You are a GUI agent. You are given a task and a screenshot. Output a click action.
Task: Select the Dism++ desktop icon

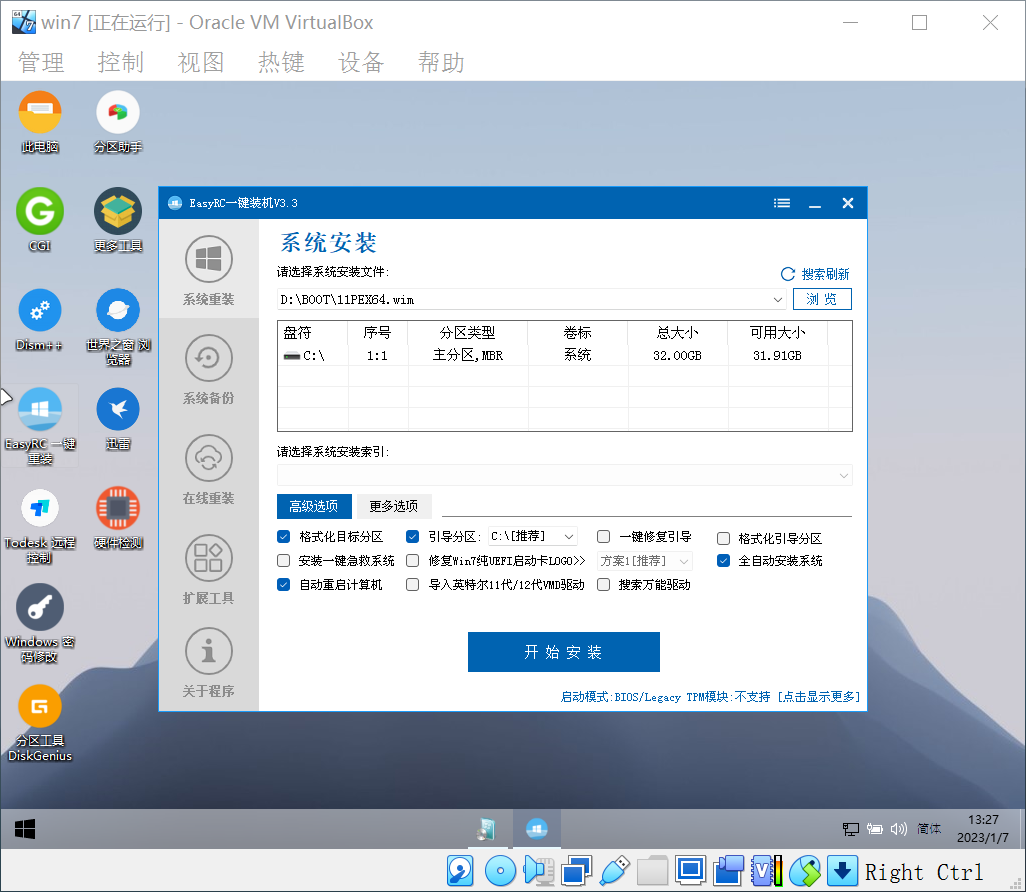click(x=40, y=320)
